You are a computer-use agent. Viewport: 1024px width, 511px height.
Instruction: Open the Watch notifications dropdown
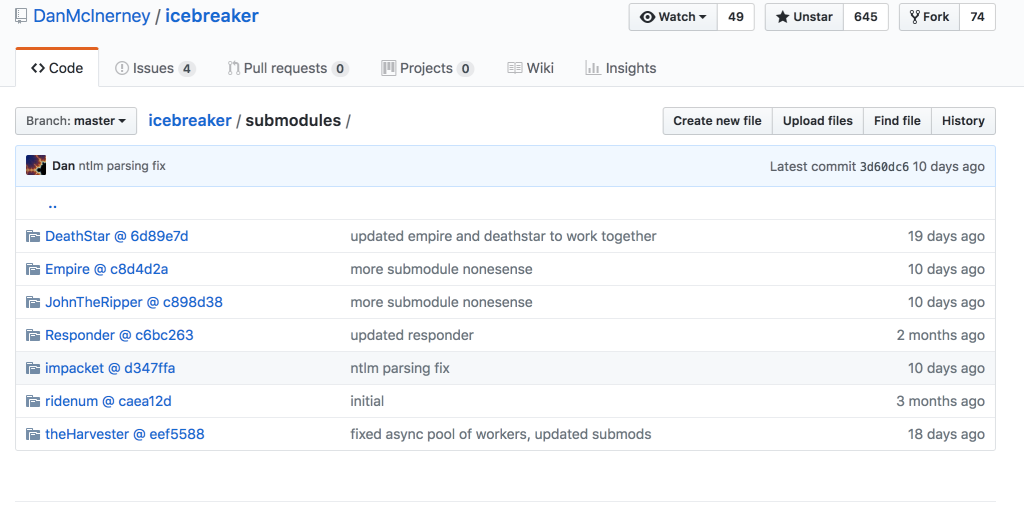click(x=673, y=17)
